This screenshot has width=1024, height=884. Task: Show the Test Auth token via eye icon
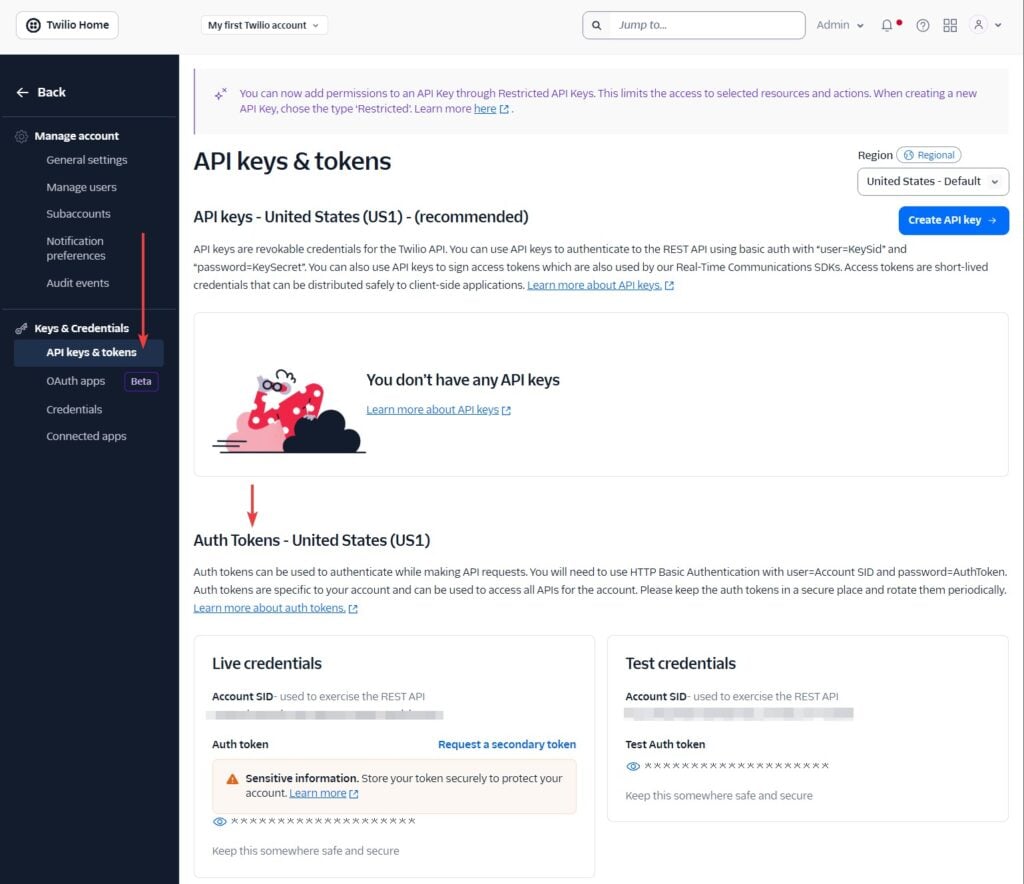click(633, 766)
